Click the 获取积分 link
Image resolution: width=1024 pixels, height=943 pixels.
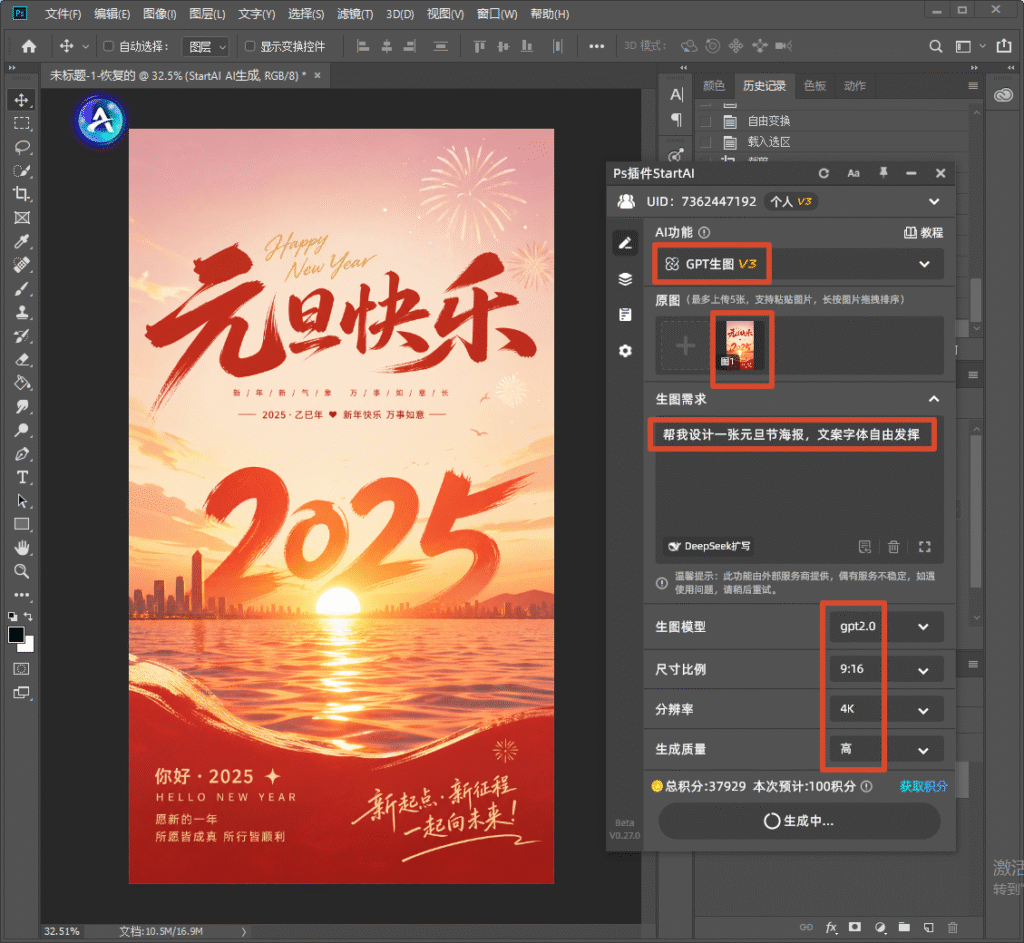[923, 786]
